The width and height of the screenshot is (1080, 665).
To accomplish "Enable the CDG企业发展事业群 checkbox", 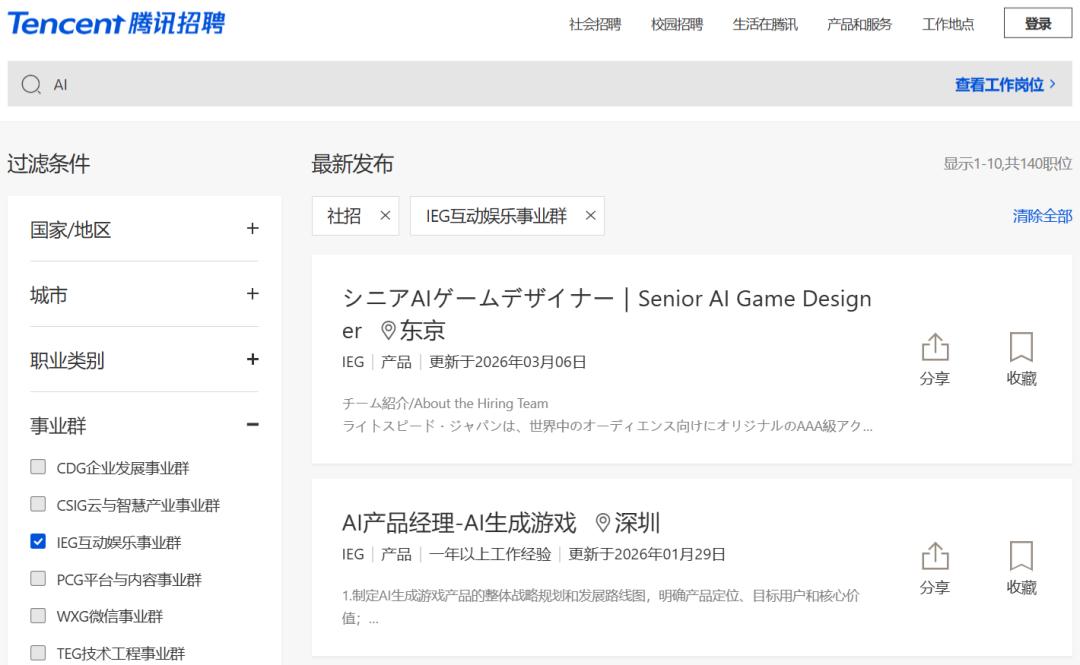I will click(38, 467).
